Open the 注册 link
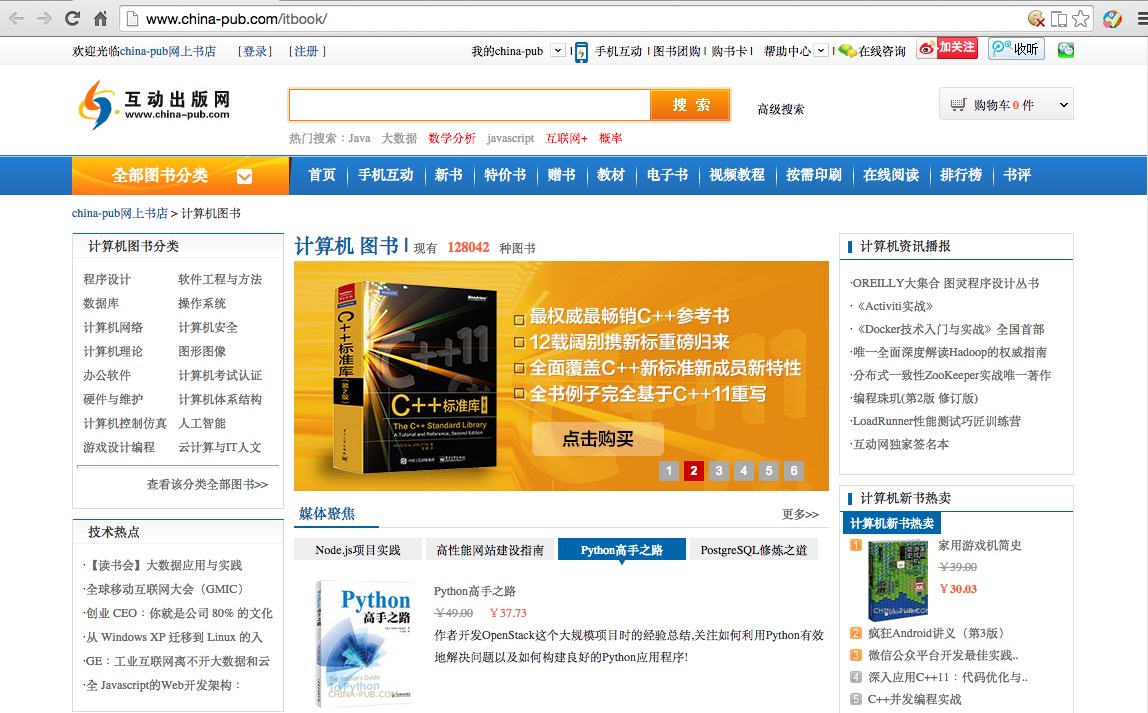Screen dimensions: 1148x713 coord(307,51)
